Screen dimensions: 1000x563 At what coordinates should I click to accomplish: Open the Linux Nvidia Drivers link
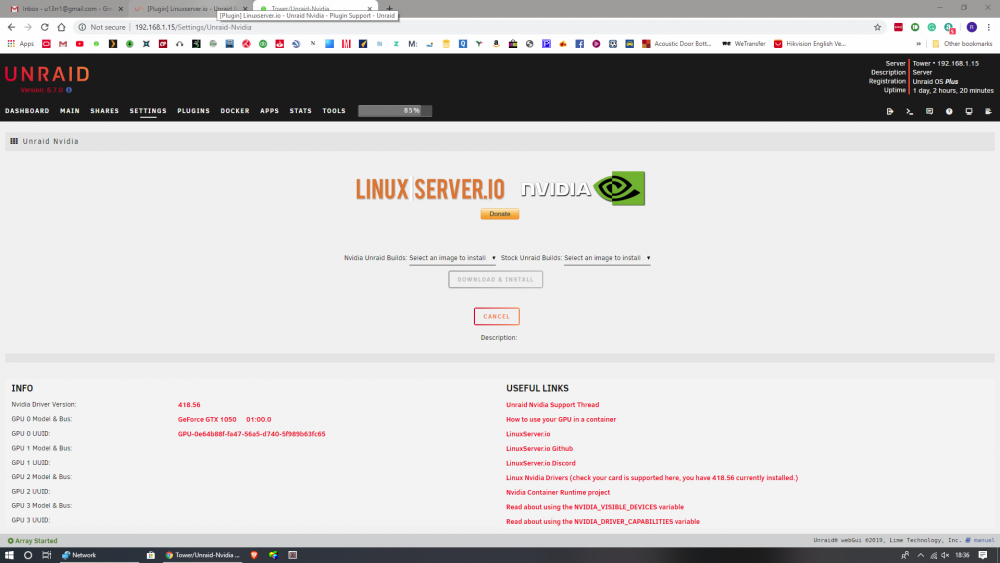pos(652,478)
